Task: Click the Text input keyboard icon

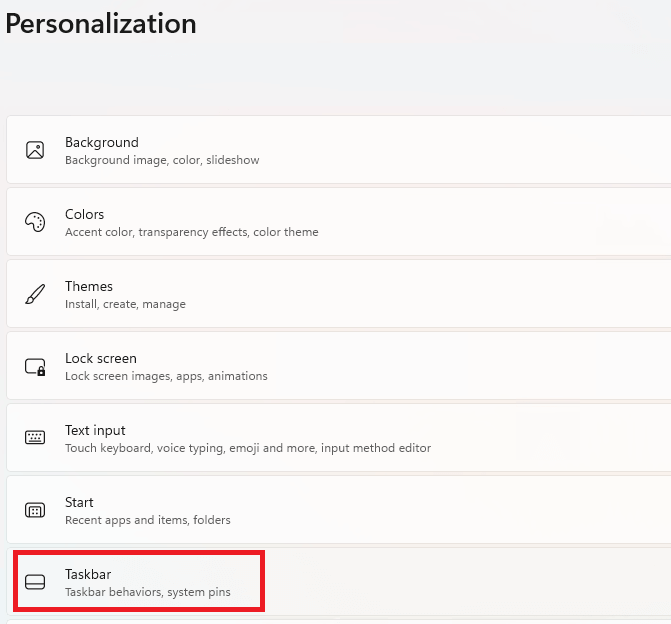Action: [35, 437]
